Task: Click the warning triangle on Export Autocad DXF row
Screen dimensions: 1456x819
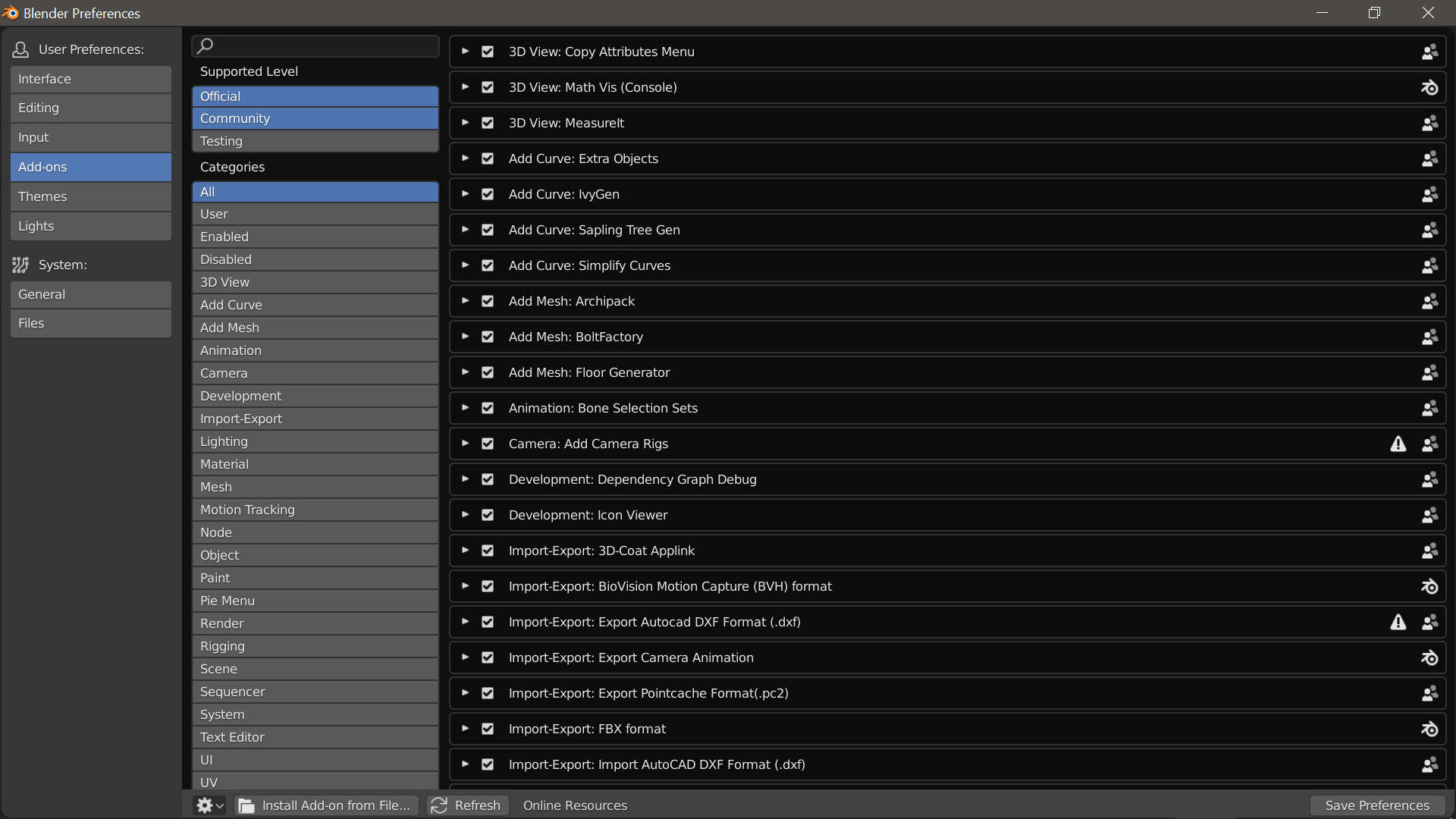Action: (1398, 622)
